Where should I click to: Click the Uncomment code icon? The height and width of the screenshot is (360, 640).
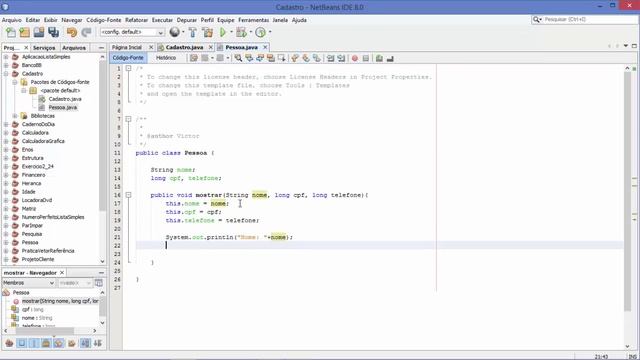click(390, 58)
